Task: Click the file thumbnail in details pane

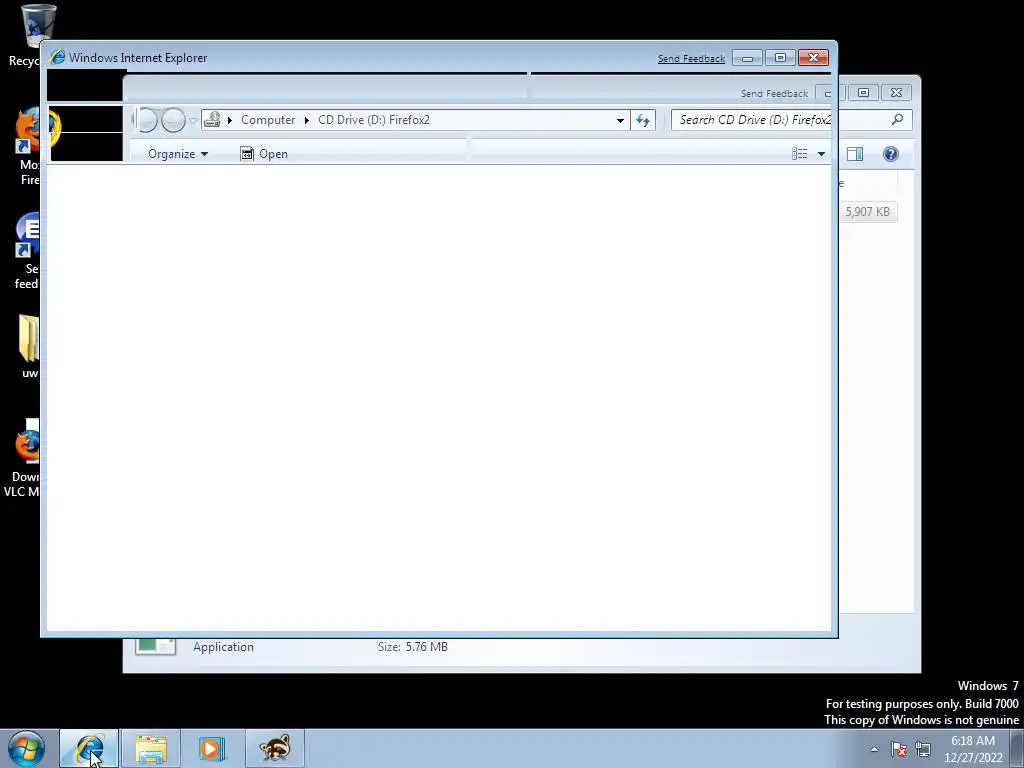Action: [x=155, y=647]
